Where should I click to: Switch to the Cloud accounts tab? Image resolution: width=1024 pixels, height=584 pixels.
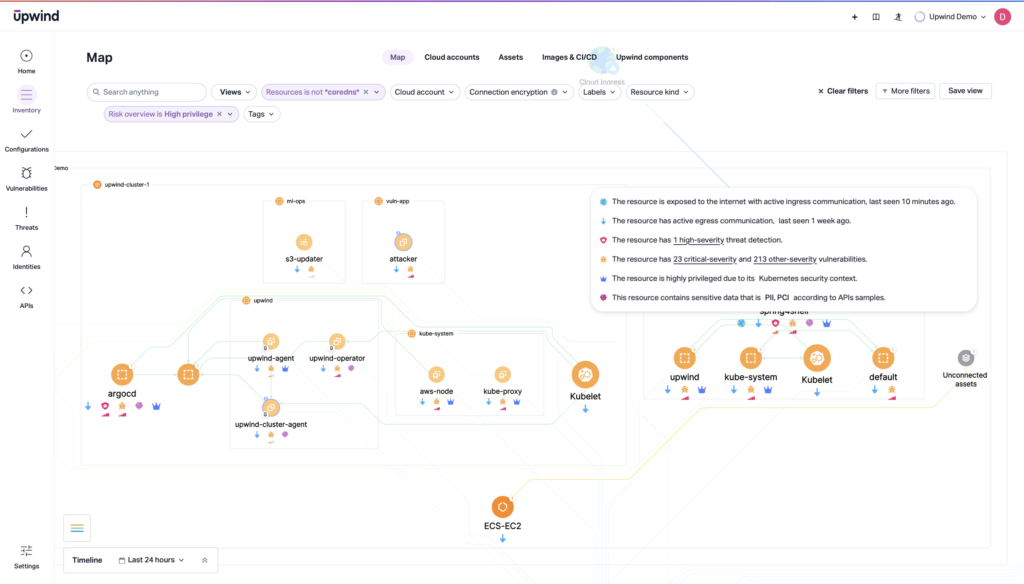[451, 57]
